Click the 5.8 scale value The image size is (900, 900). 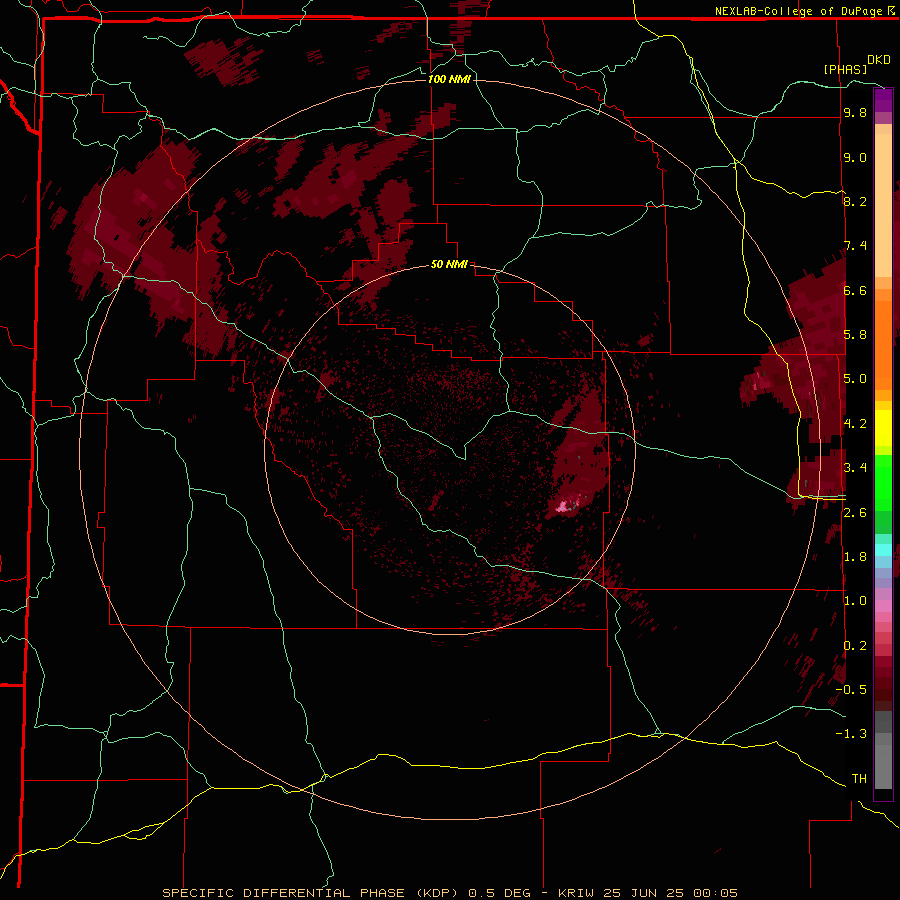click(x=855, y=335)
